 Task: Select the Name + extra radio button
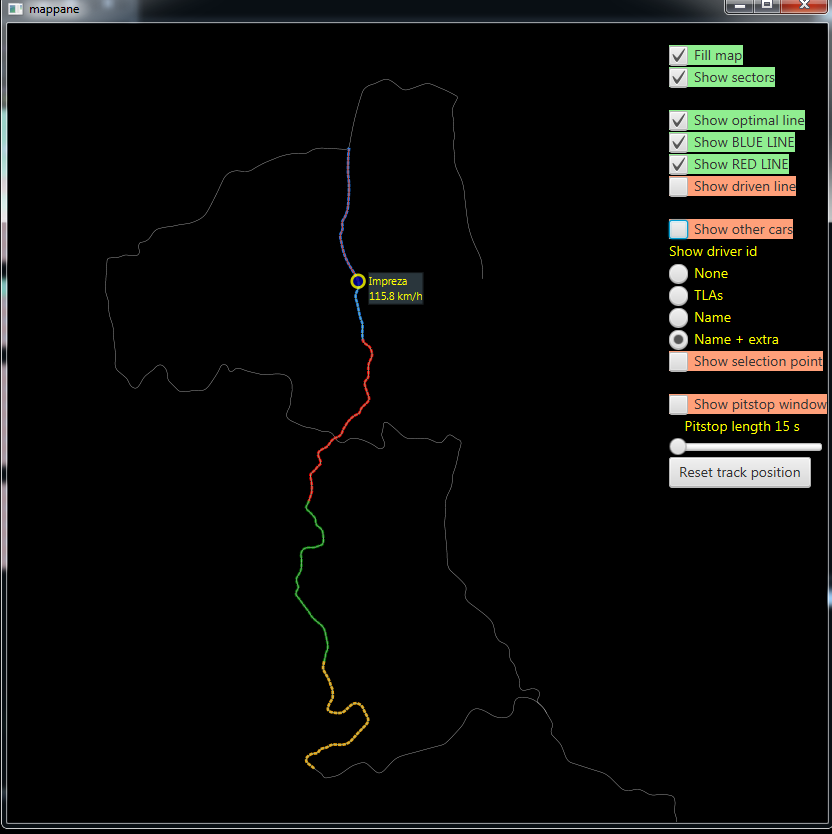pos(678,339)
